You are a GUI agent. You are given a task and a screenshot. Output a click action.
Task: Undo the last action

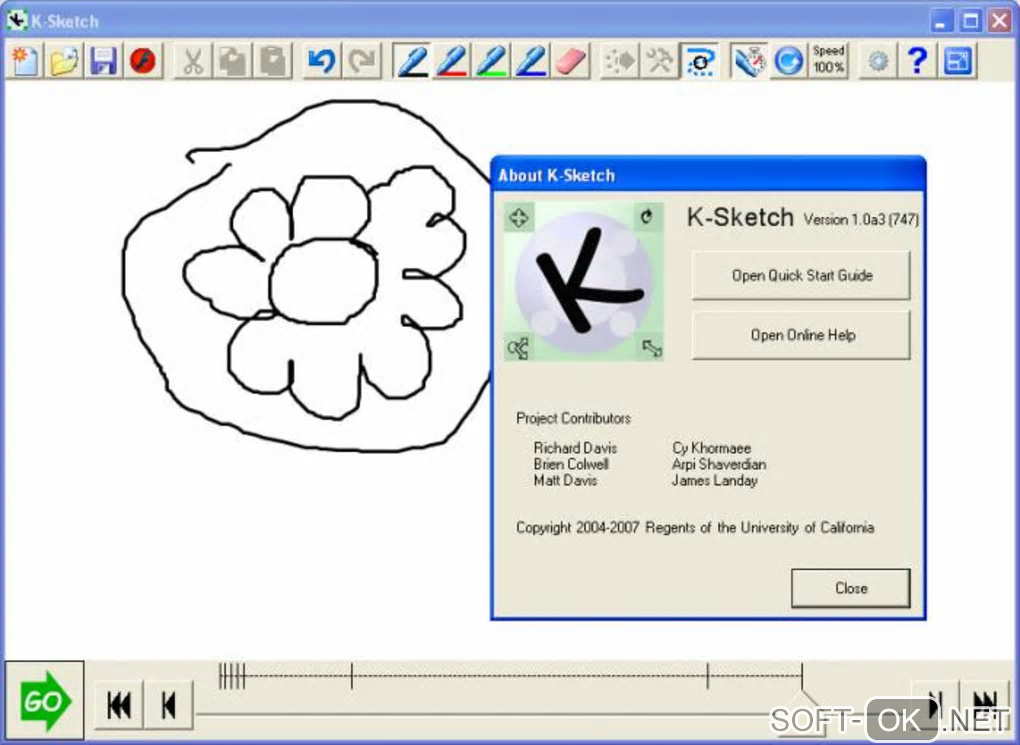[x=321, y=62]
